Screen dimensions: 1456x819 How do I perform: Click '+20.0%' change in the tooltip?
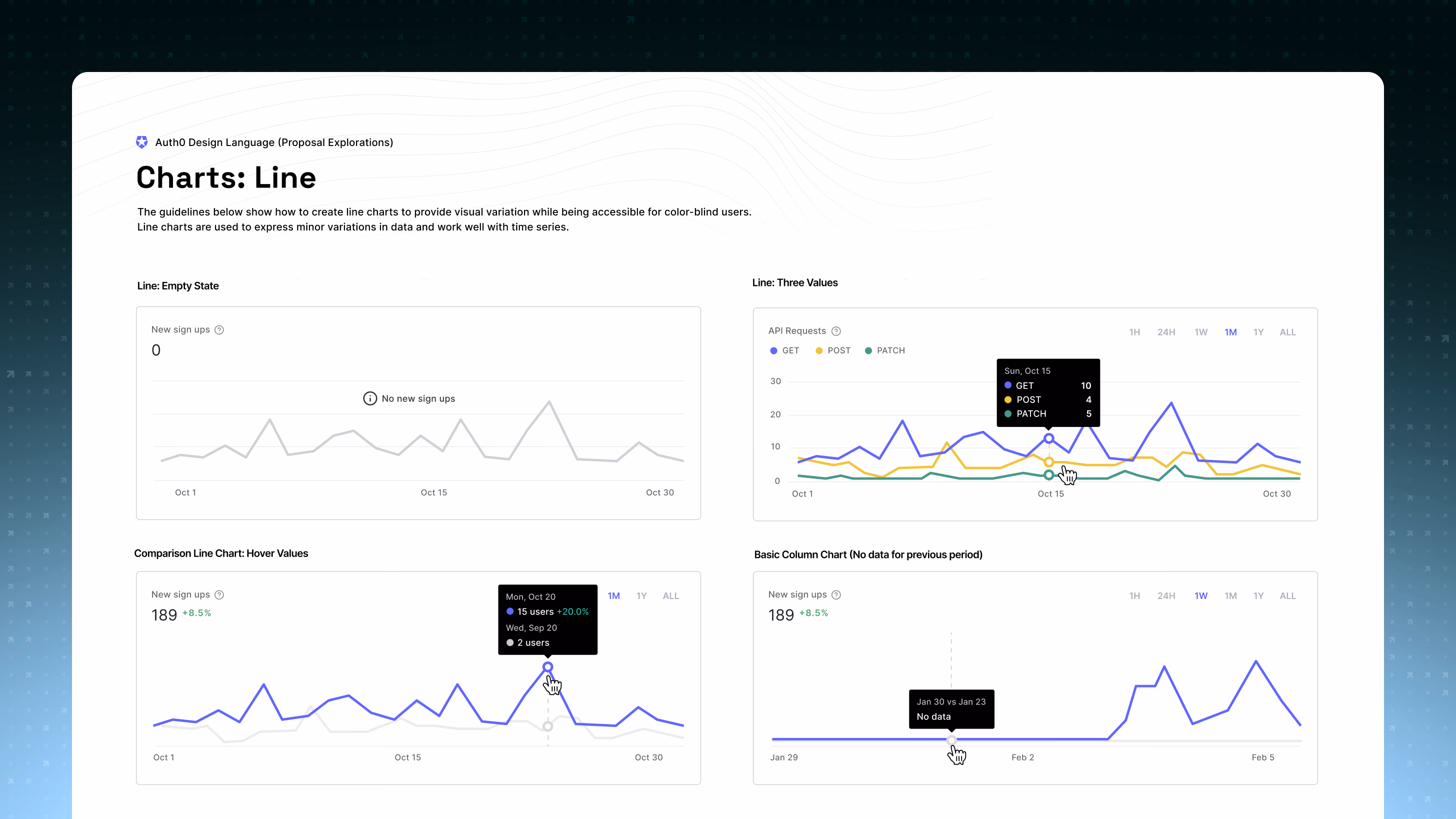[x=572, y=611]
